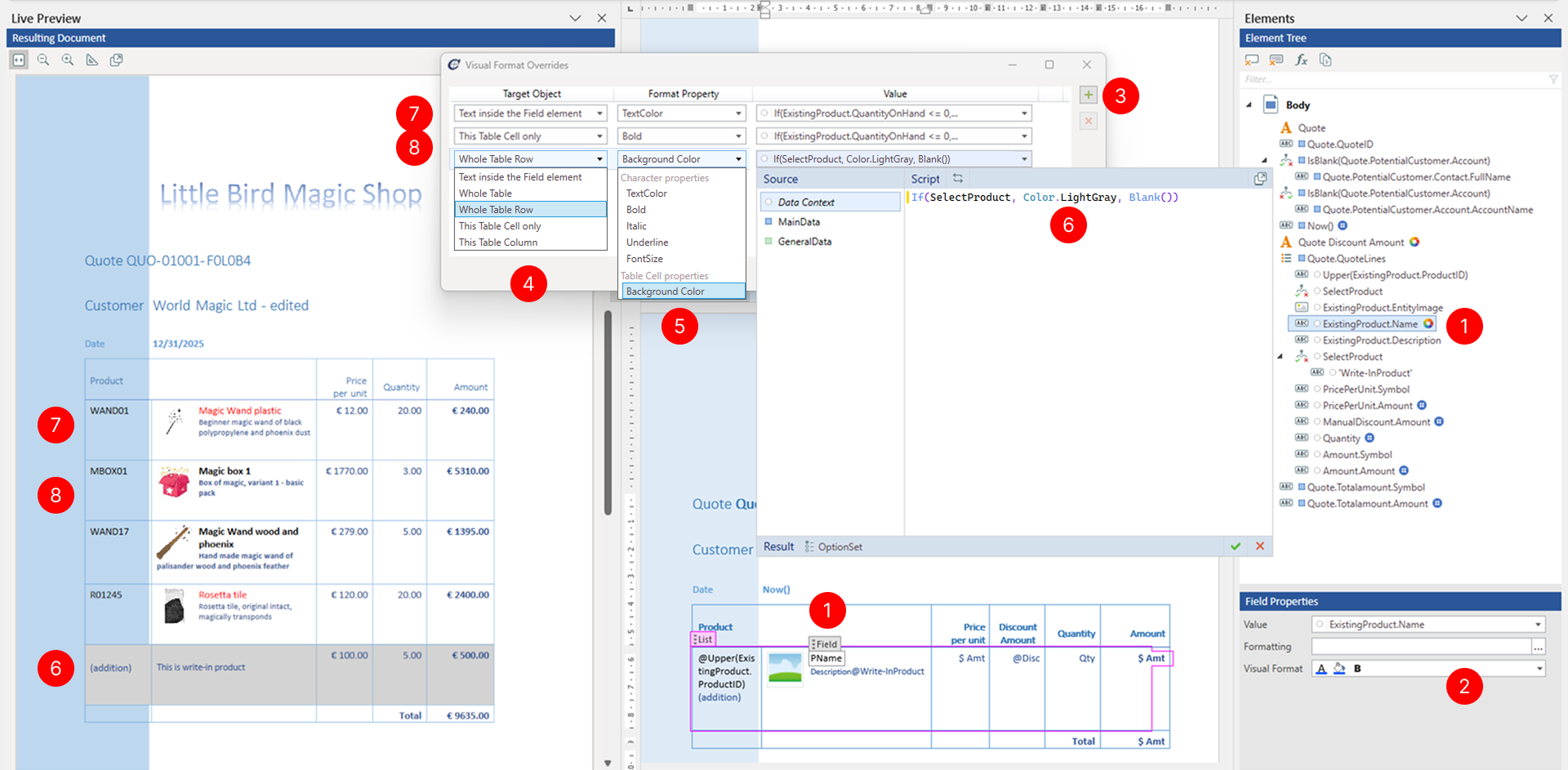Select ExistingProduct.Name in the Element Tree
The height and width of the screenshot is (770, 1568).
click(x=1370, y=323)
